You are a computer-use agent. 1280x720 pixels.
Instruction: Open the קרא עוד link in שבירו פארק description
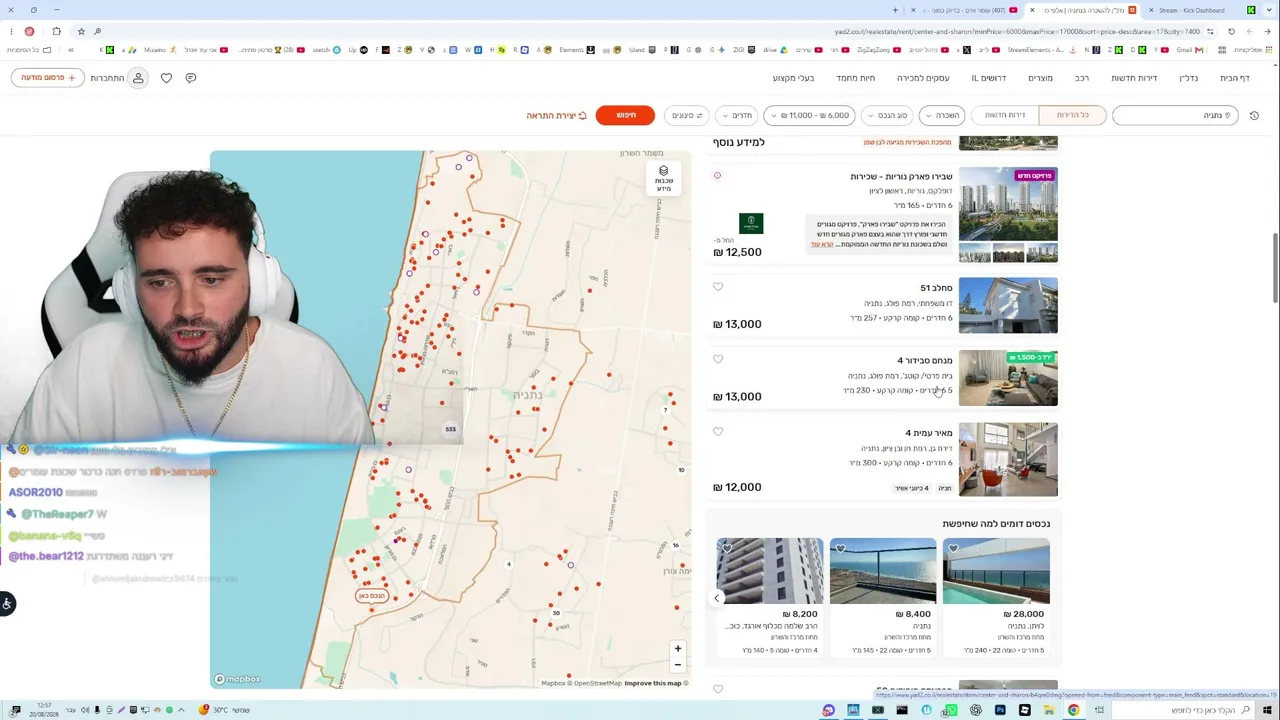[821, 245]
